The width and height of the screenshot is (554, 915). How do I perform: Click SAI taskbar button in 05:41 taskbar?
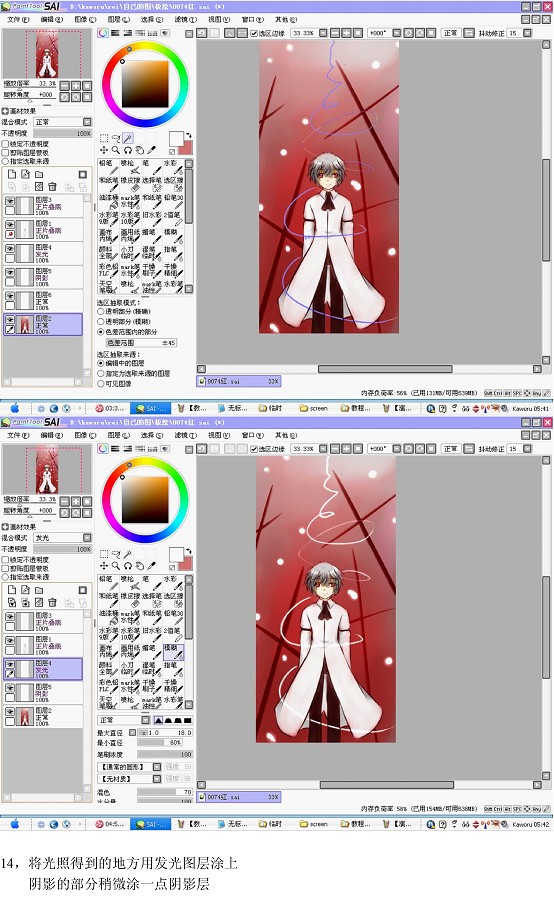pyautogui.click(x=151, y=408)
